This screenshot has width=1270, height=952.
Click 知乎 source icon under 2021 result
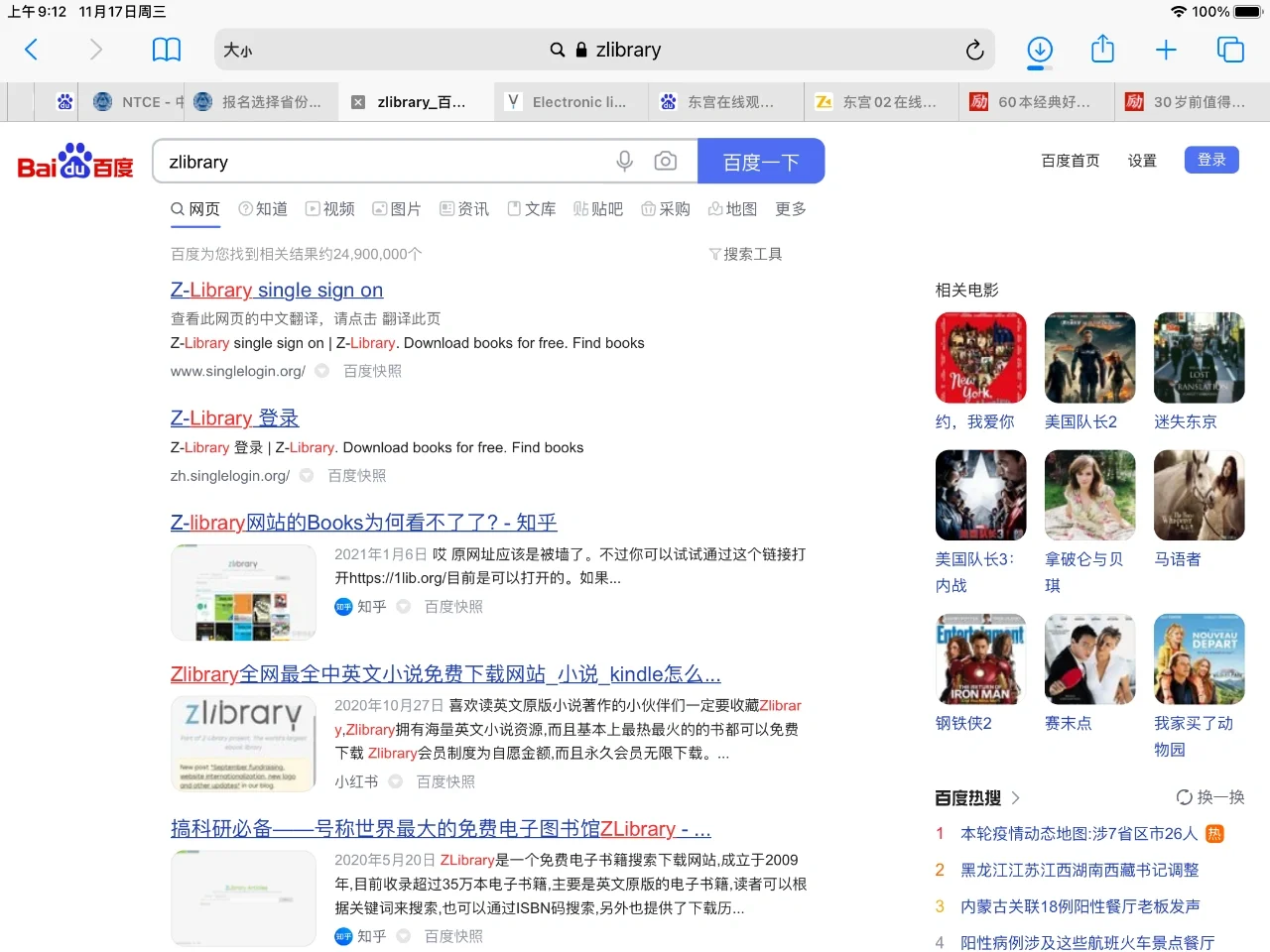point(343,607)
